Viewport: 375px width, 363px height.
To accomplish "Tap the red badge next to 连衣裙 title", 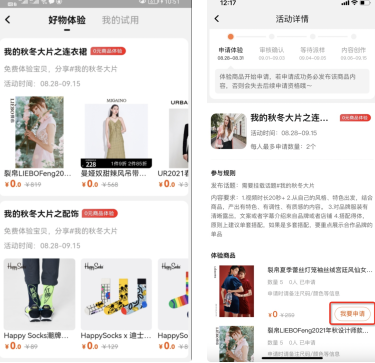I will (108, 51).
